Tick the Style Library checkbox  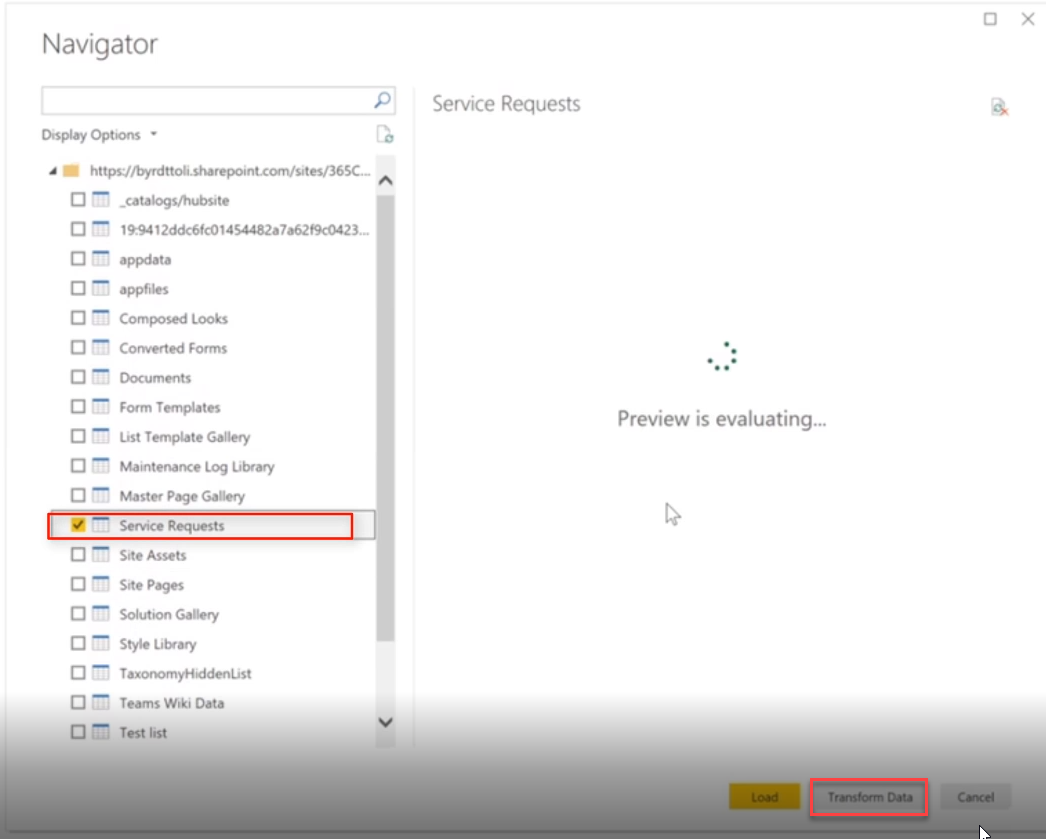(78, 643)
